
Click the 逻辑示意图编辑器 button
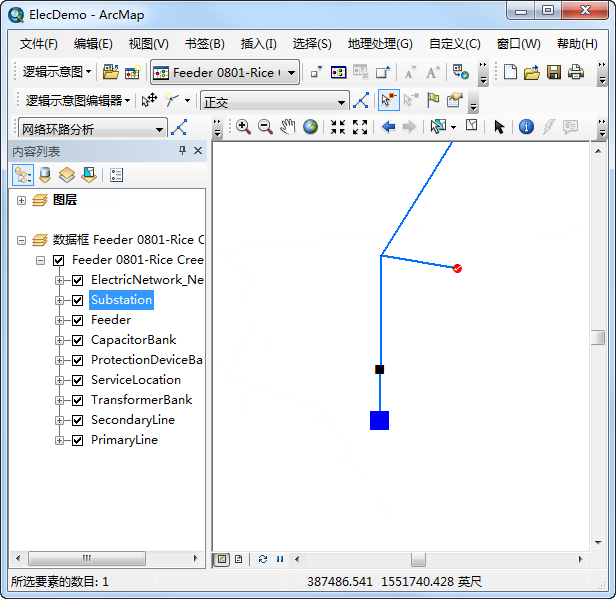(x=77, y=100)
